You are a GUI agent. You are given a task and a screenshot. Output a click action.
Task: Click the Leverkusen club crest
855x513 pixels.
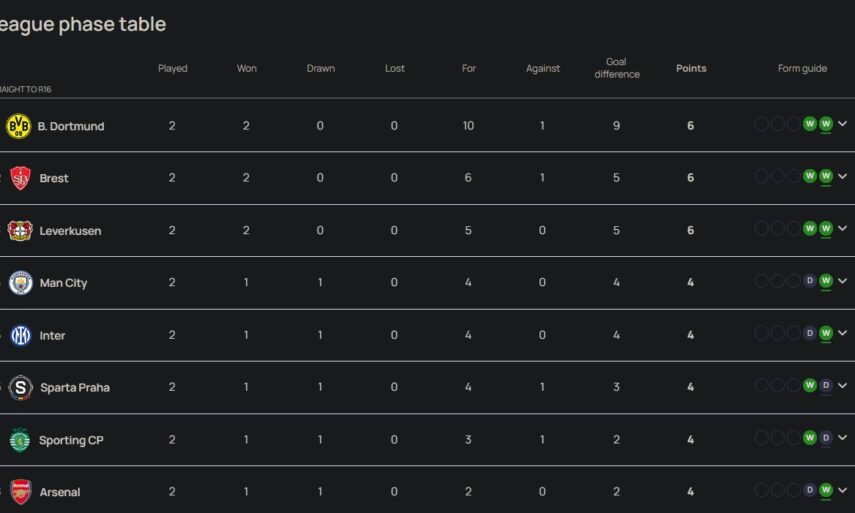(20, 231)
